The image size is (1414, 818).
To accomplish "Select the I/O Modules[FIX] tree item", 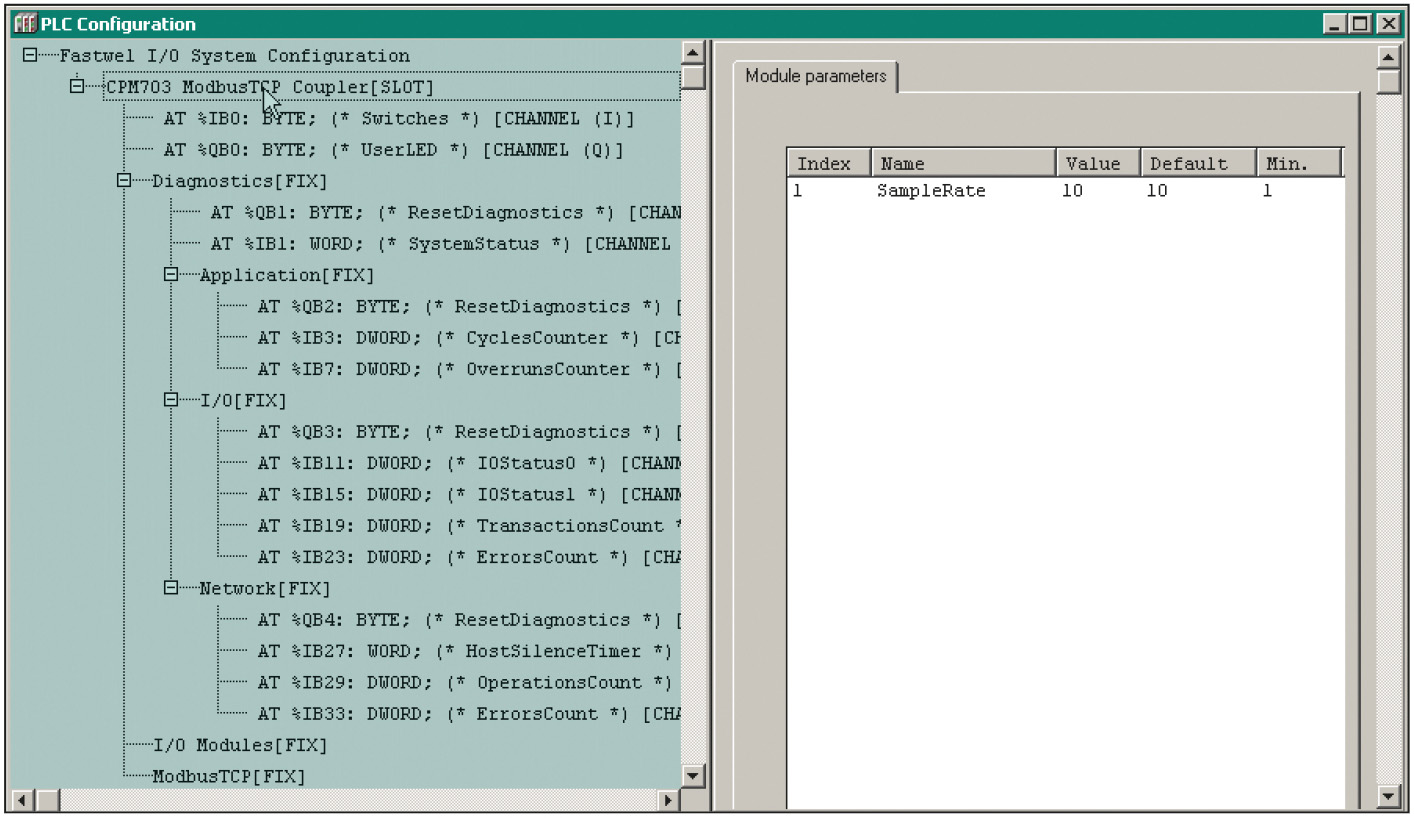I will point(239,745).
